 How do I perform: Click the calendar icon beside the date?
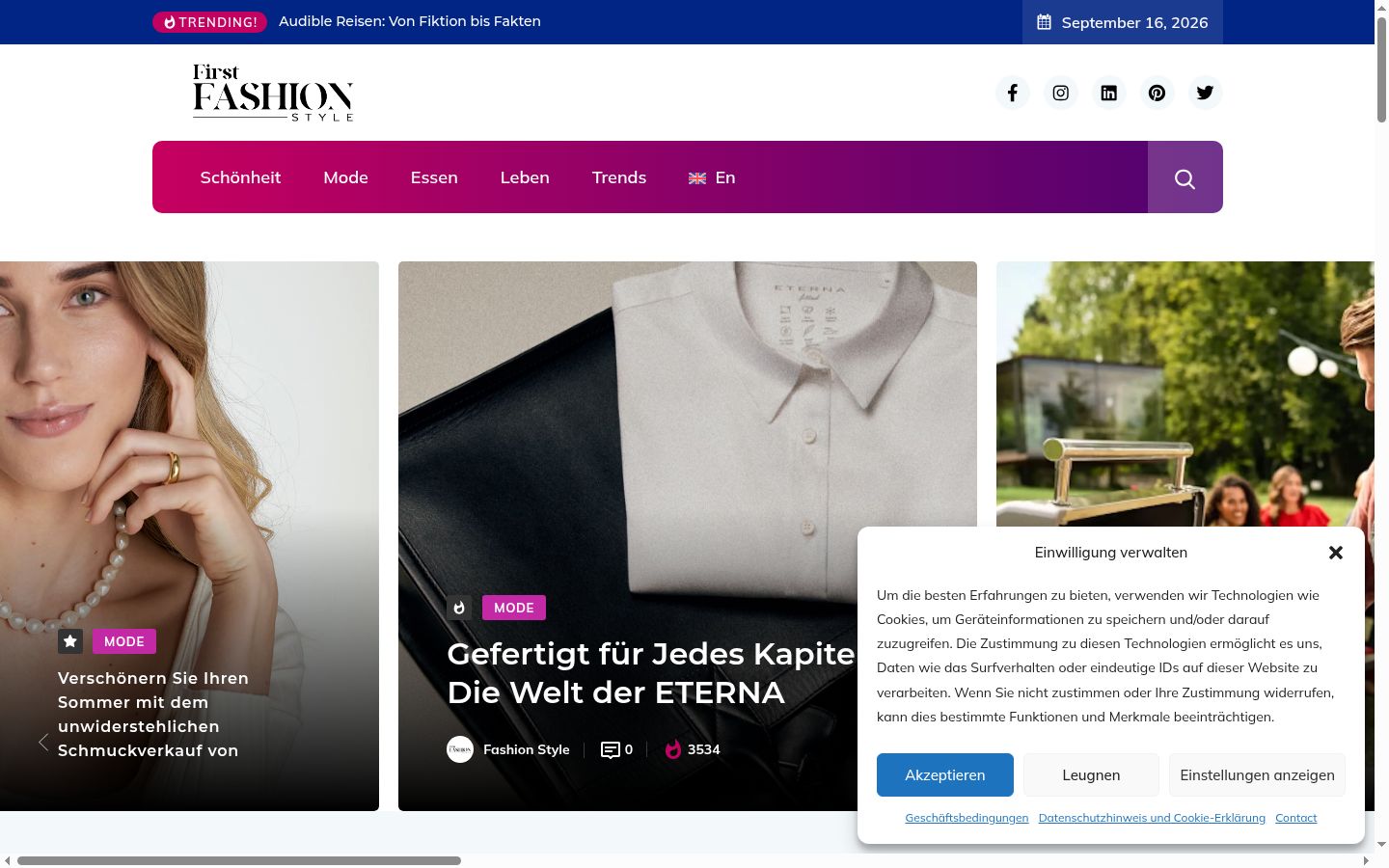pos(1044,22)
